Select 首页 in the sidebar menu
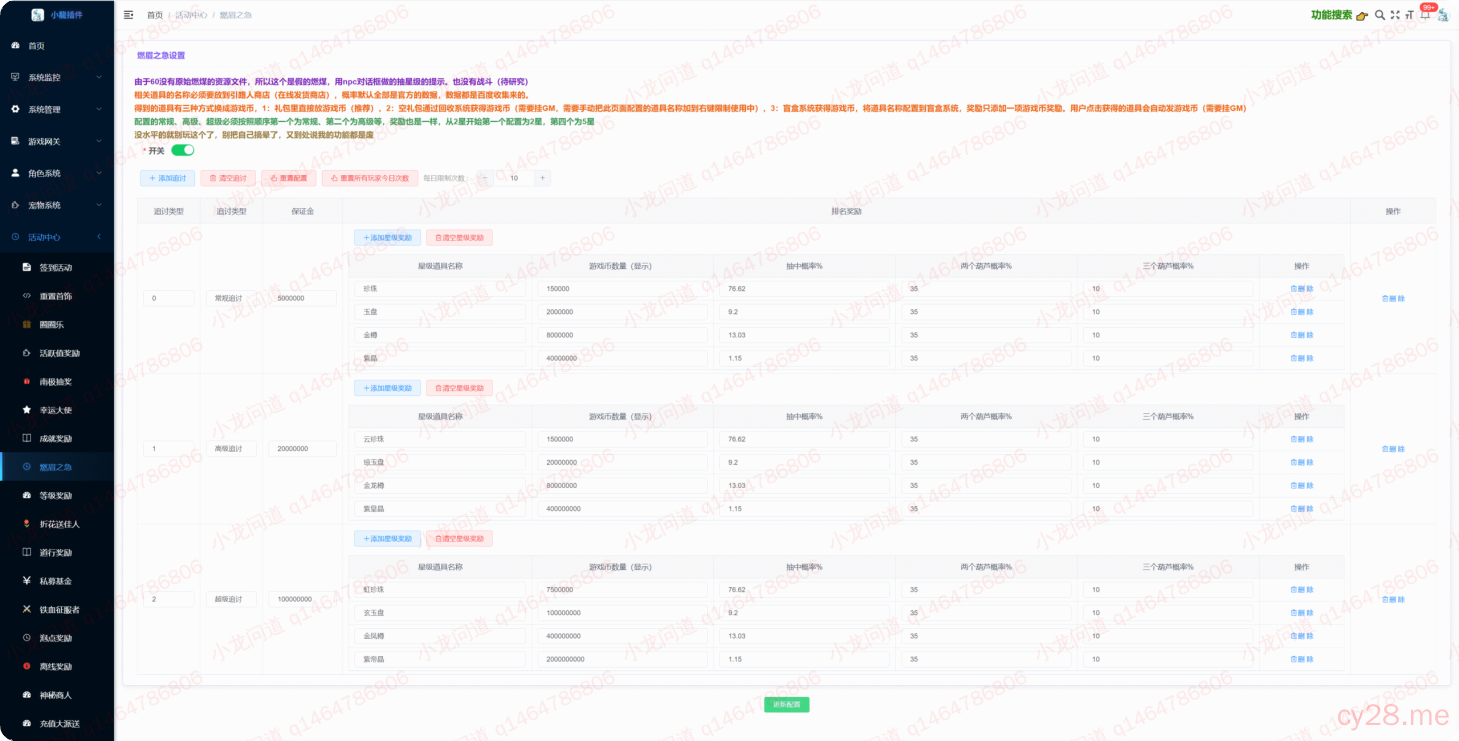The image size is (1459, 741). point(36,46)
